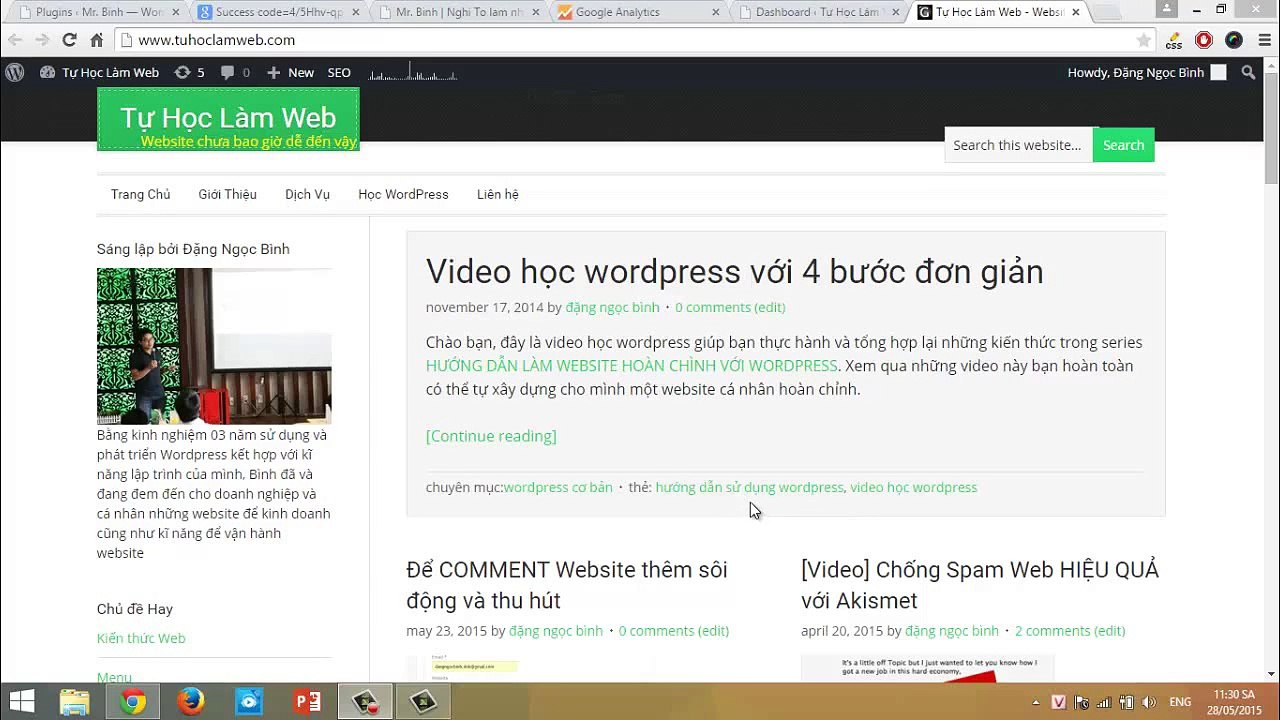Open the blue camera app in taskbar
Screen dimensions: 1280x720
coord(249,702)
